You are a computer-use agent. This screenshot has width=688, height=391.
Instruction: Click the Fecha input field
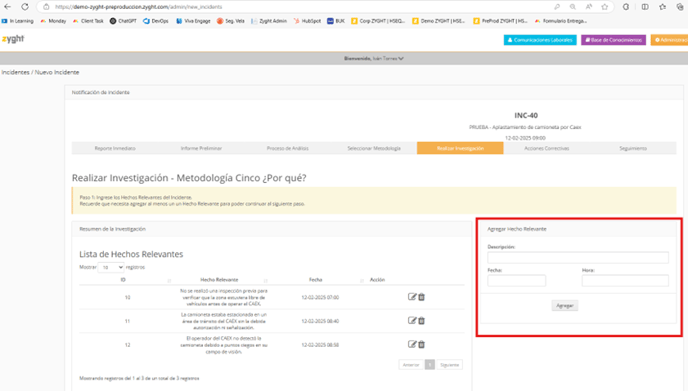click(x=516, y=281)
